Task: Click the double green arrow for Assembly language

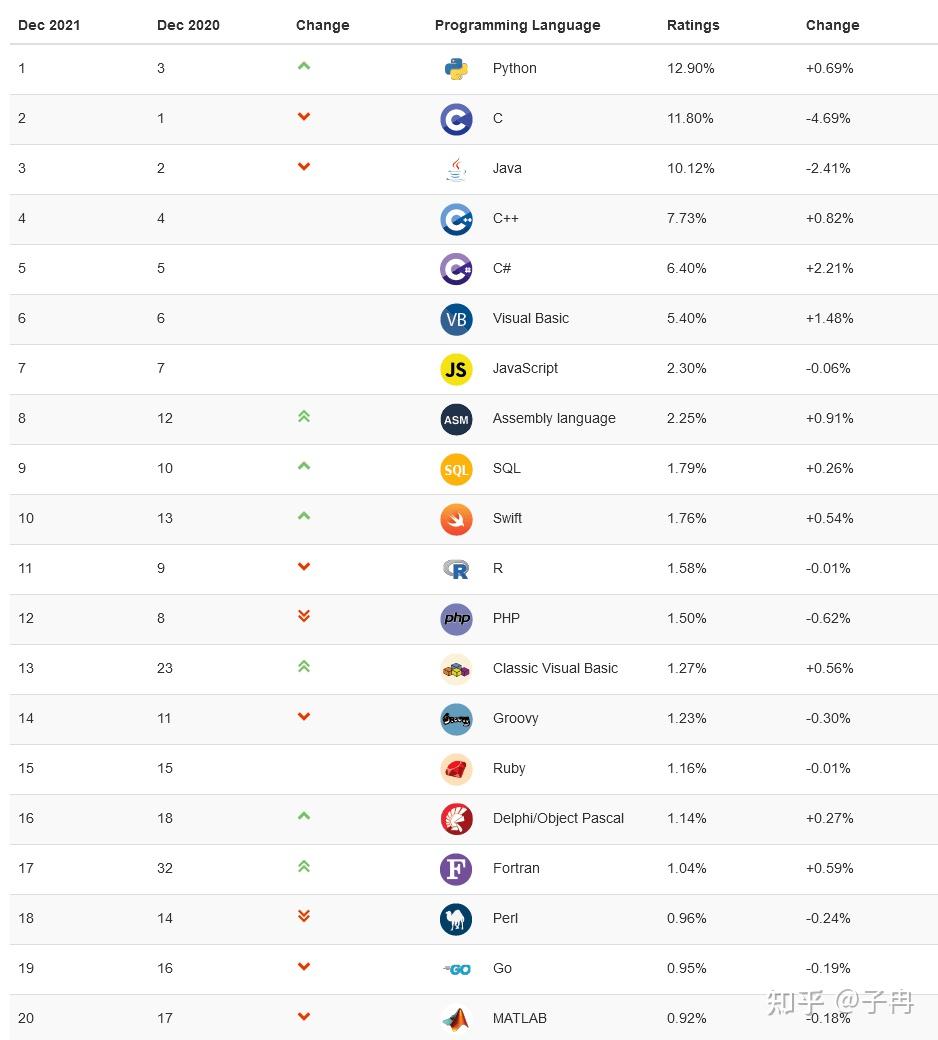Action: tap(304, 416)
